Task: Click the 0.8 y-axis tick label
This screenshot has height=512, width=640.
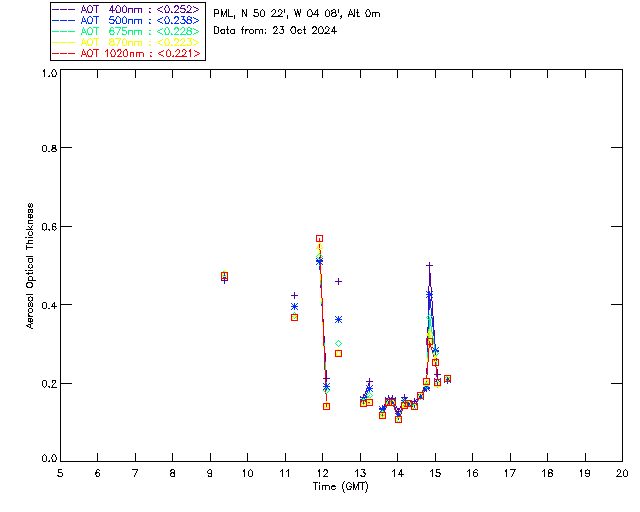Action: coord(49,148)
